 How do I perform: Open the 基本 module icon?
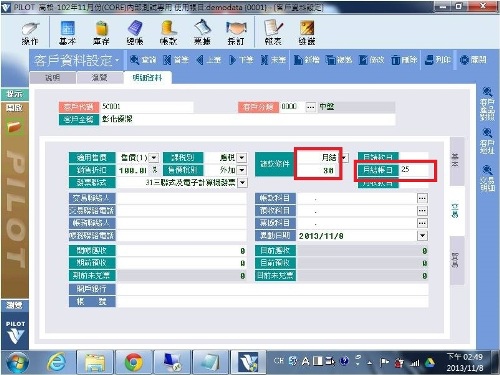point(67,33)
